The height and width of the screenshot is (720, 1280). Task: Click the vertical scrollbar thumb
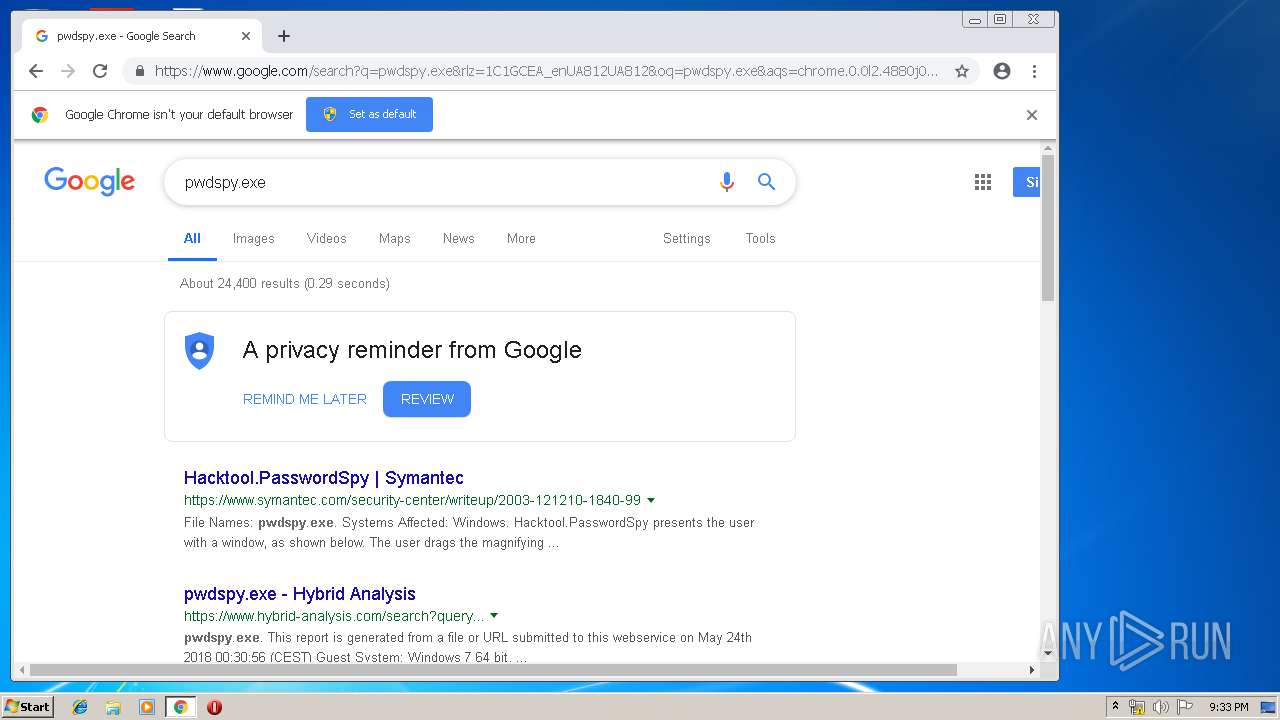[x=1048, y=228]
